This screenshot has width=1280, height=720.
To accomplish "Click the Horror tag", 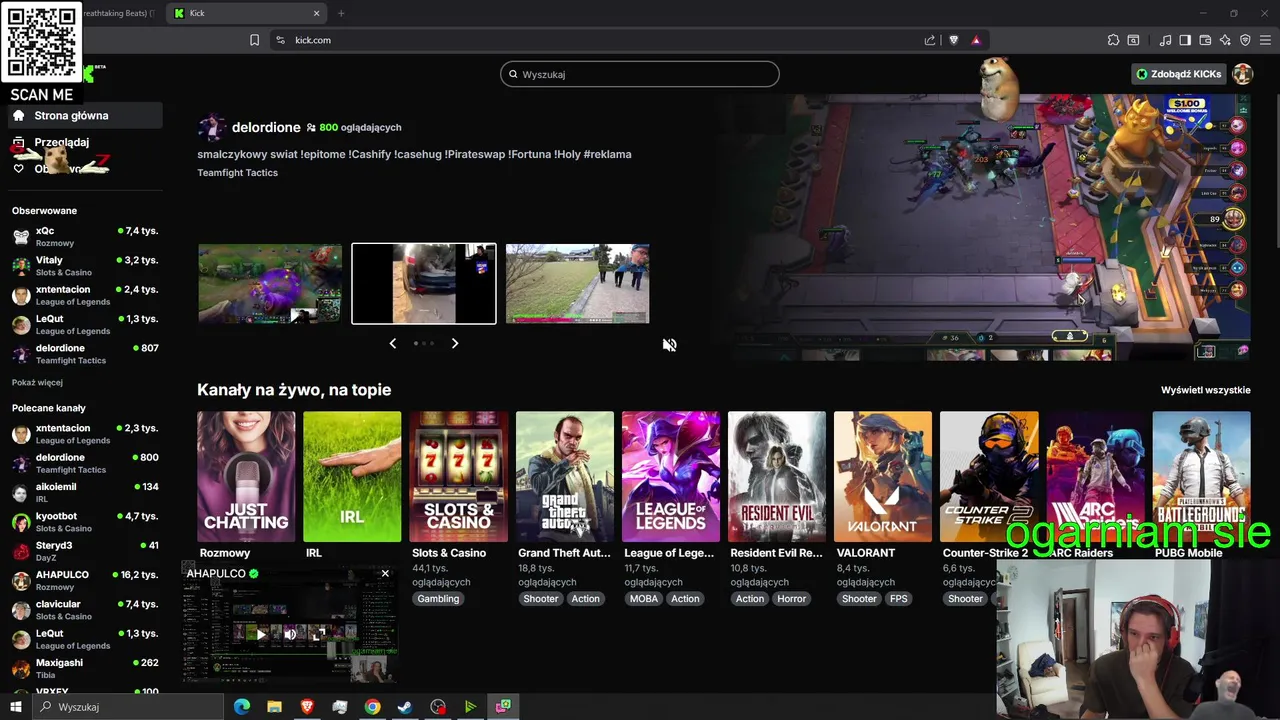I will click(x=791, y=599).
